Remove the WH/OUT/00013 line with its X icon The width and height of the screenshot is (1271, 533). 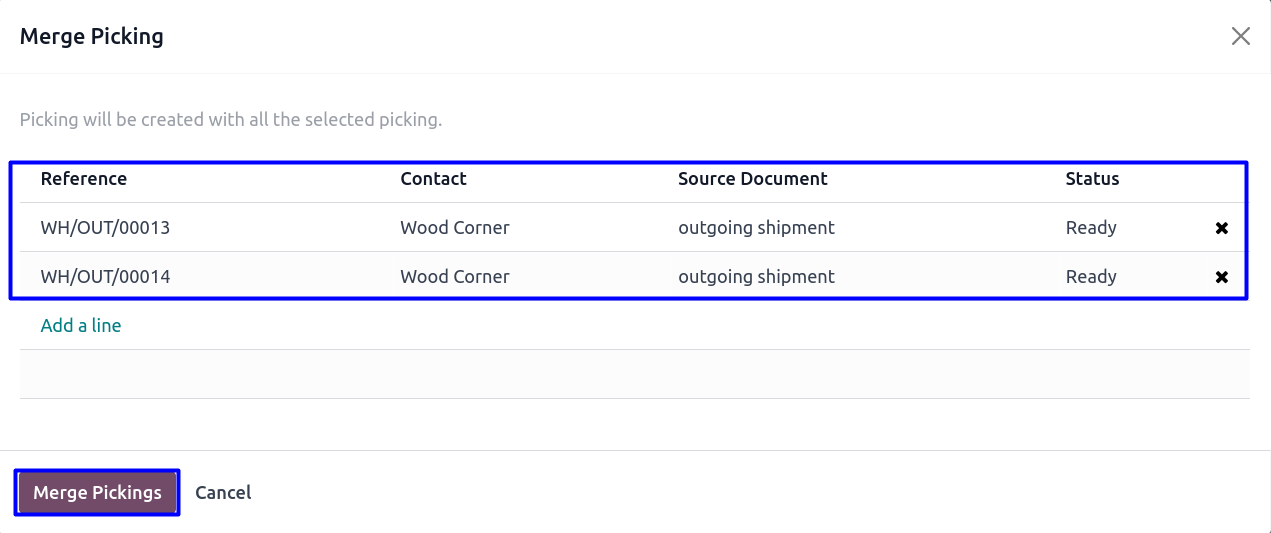[x=1221, y=228]
